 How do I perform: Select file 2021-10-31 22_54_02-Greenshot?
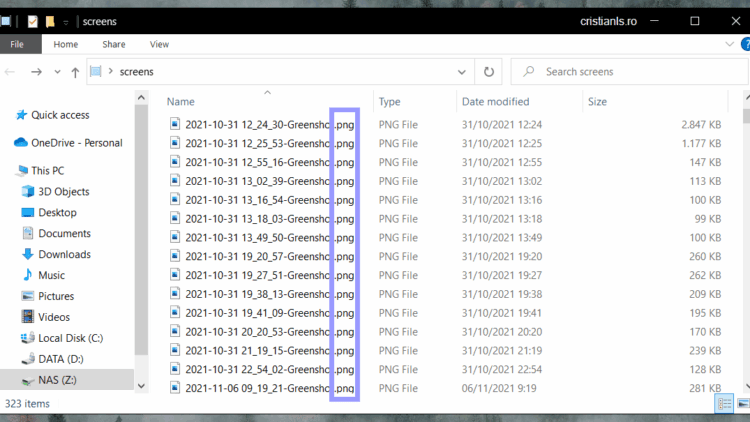point(270,369)
